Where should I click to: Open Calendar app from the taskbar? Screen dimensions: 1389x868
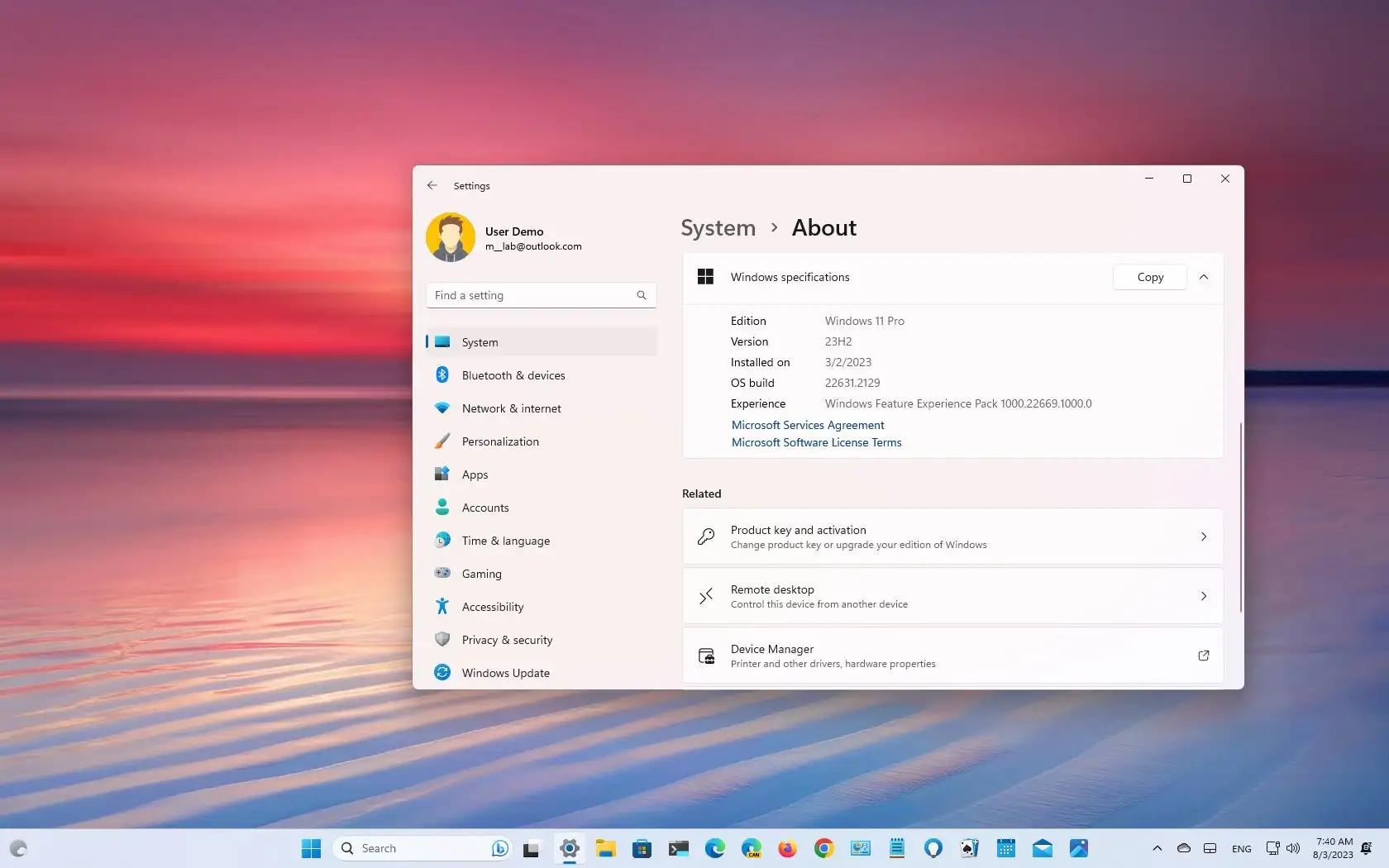coord(1006,848)
